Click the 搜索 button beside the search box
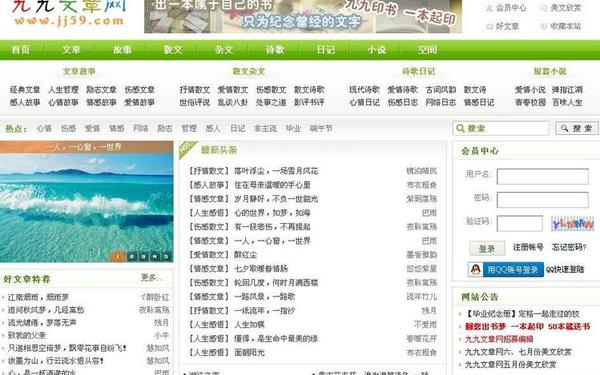This screenshot has height=375, width=600. pos(577,128)
